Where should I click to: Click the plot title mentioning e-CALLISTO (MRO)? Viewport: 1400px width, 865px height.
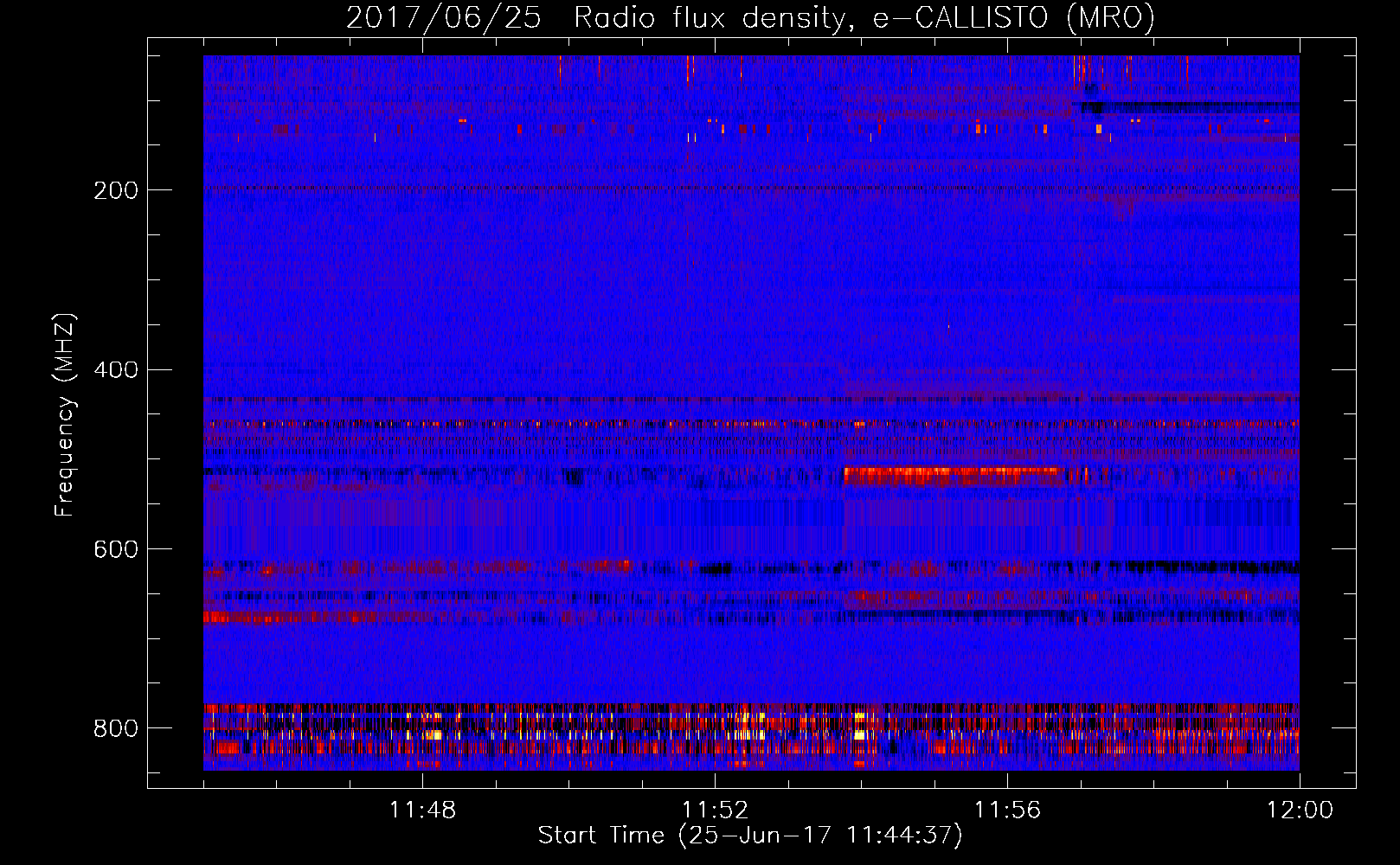point(750,17)
